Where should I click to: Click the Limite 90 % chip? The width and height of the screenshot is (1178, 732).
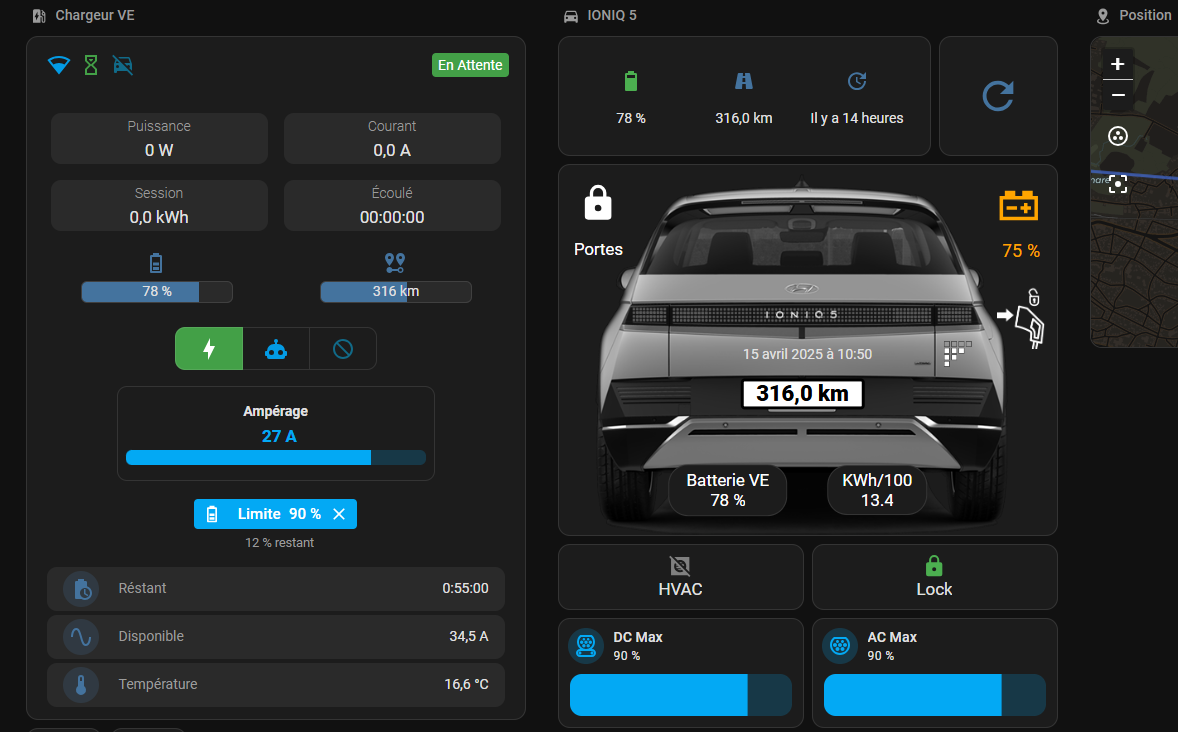click(x=275, y=514)
